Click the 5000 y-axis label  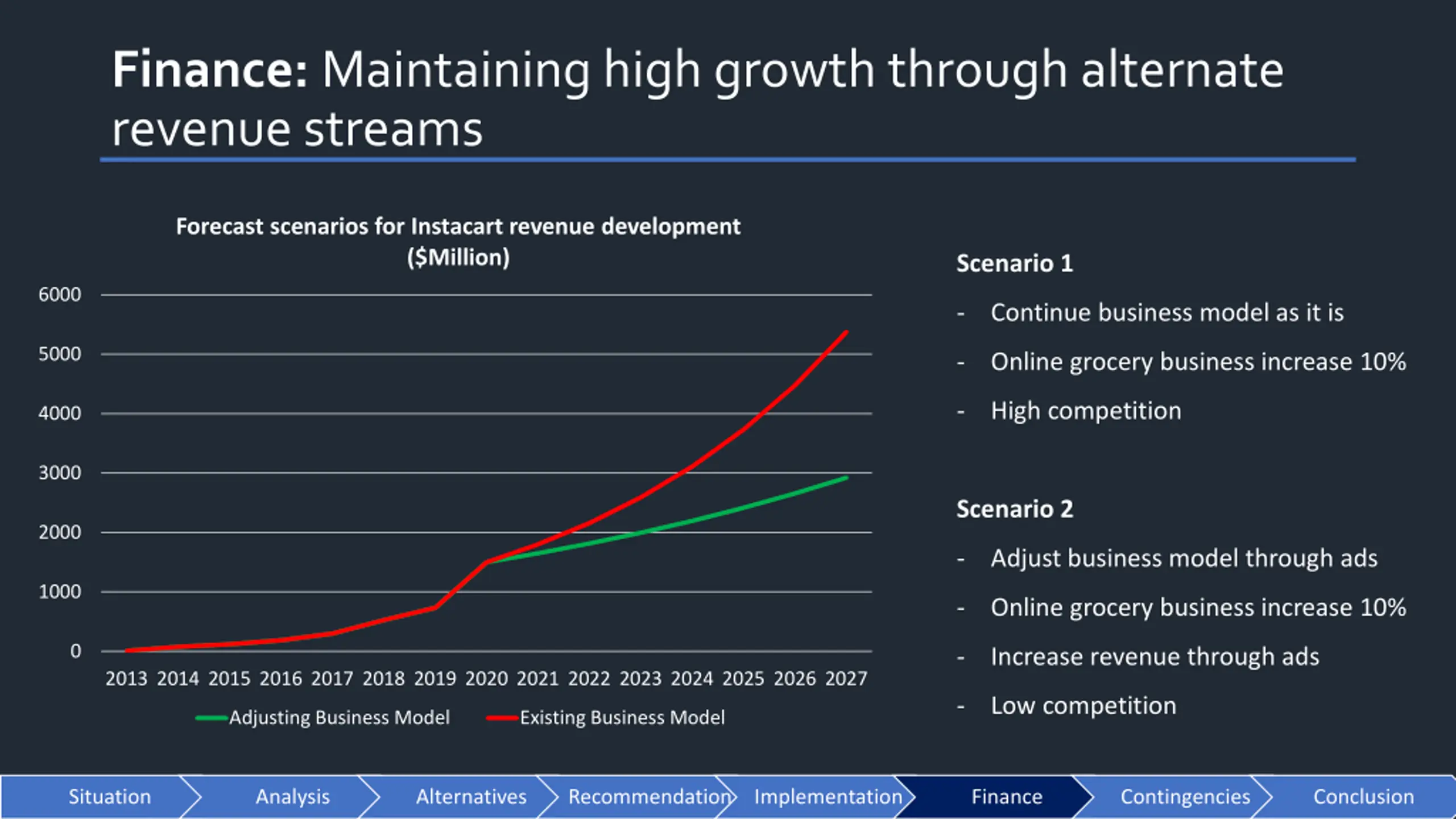click(60, 354)
